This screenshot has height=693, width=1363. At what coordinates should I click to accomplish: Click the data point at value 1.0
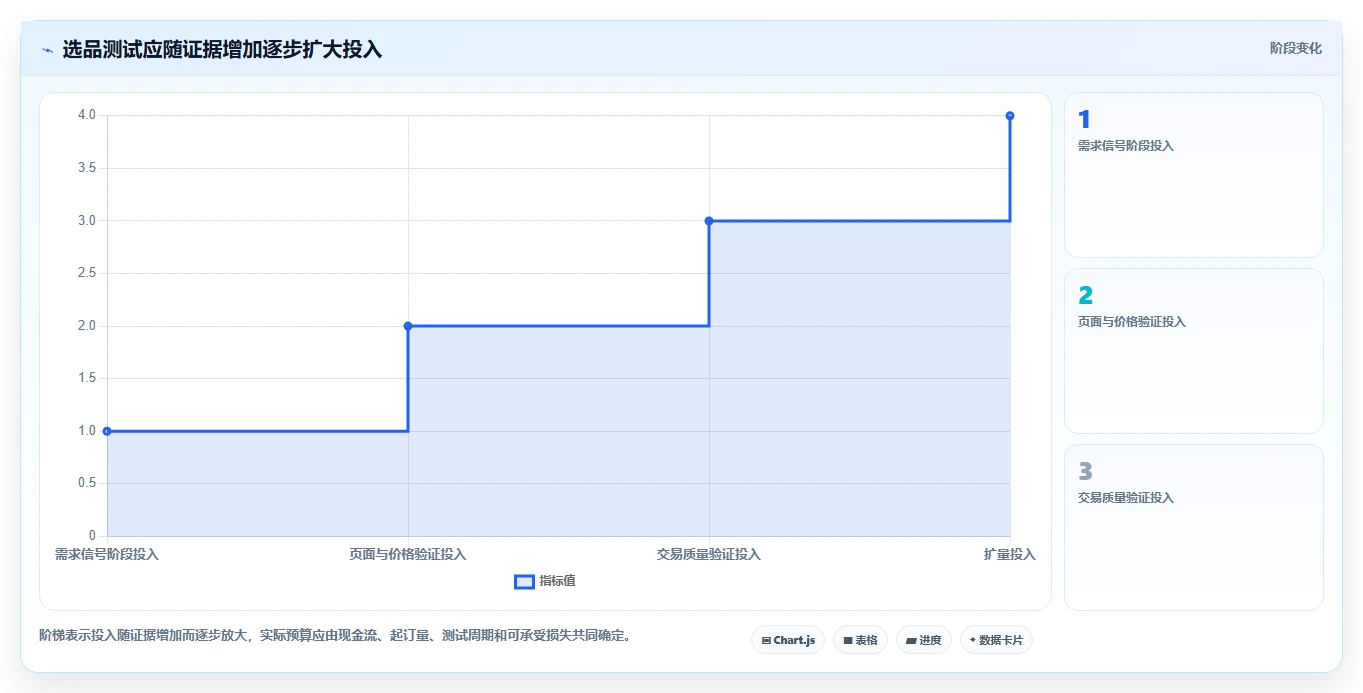(107, 431)
